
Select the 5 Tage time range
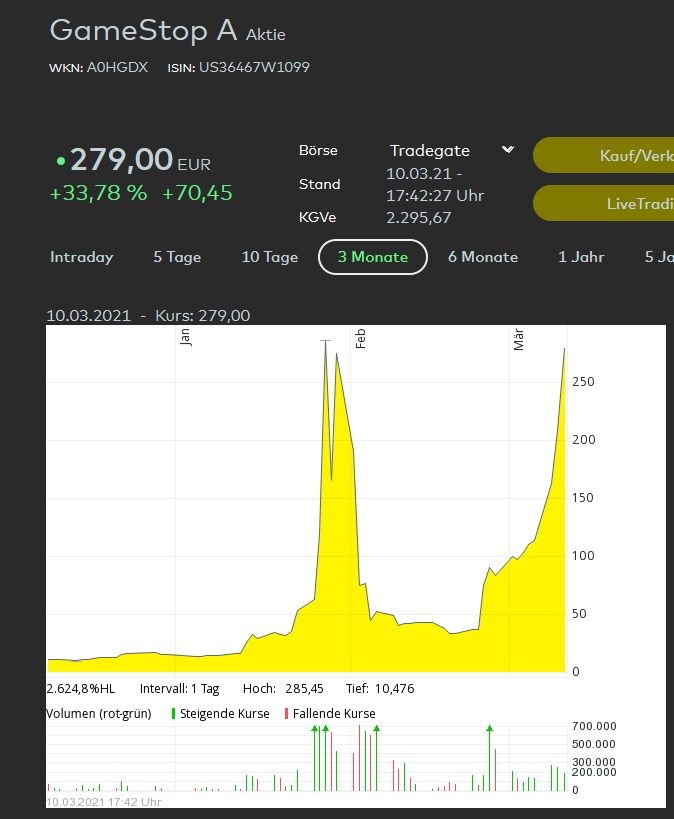point(177,257)
